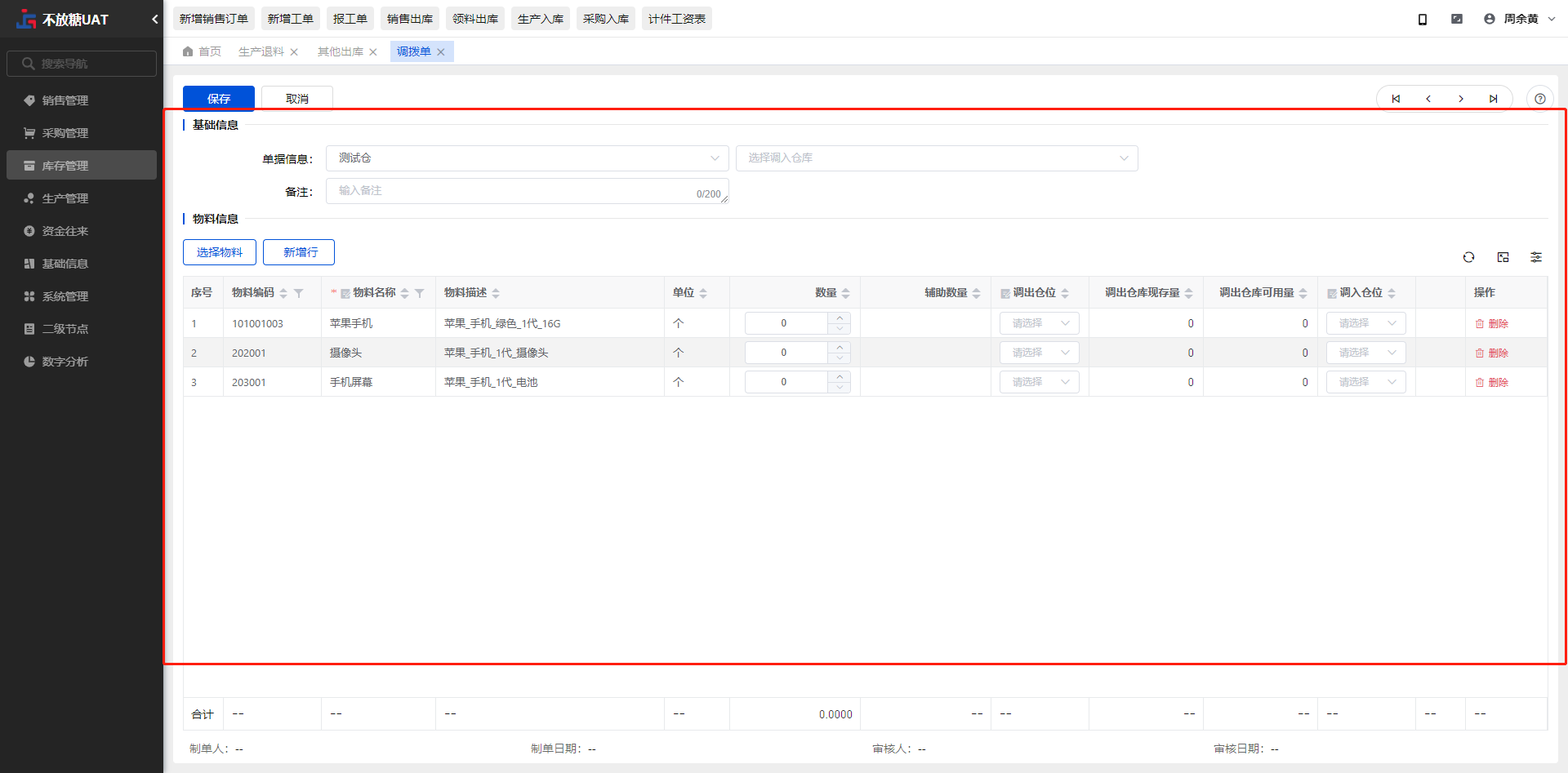Click 选择物料 button

220,252
